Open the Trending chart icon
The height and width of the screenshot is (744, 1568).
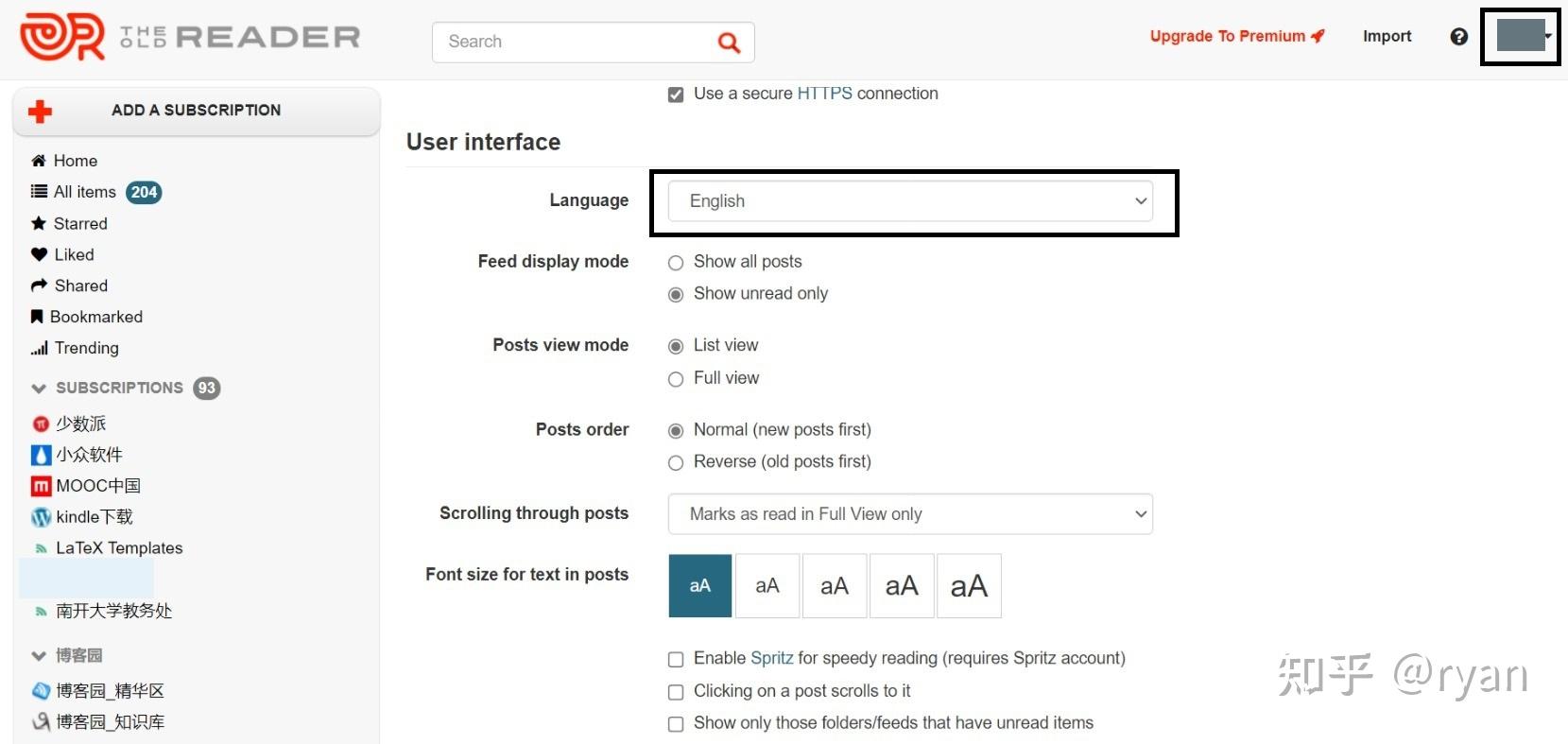(x=39, y=349)
